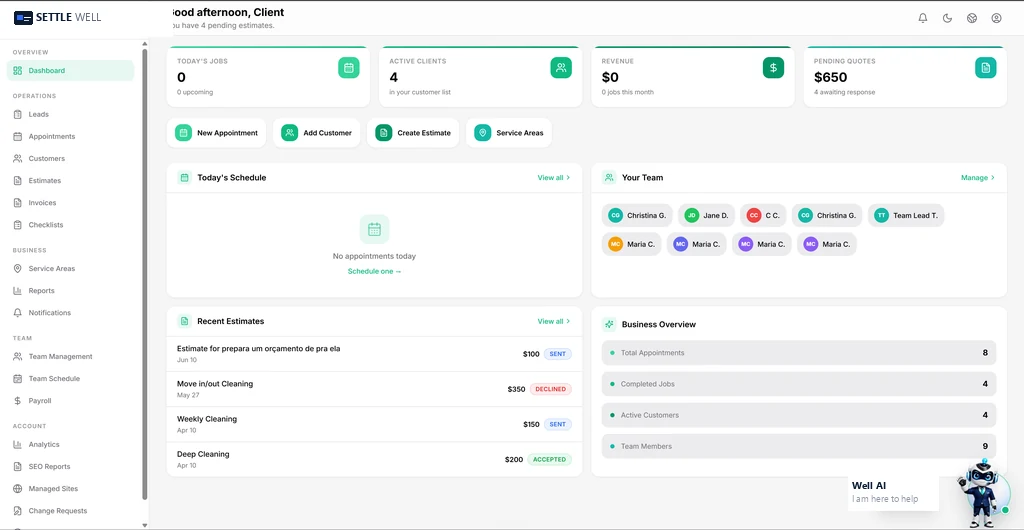Open Customers in the sidebar
This screenshot has height=530, width=1024.
(71, 159)
